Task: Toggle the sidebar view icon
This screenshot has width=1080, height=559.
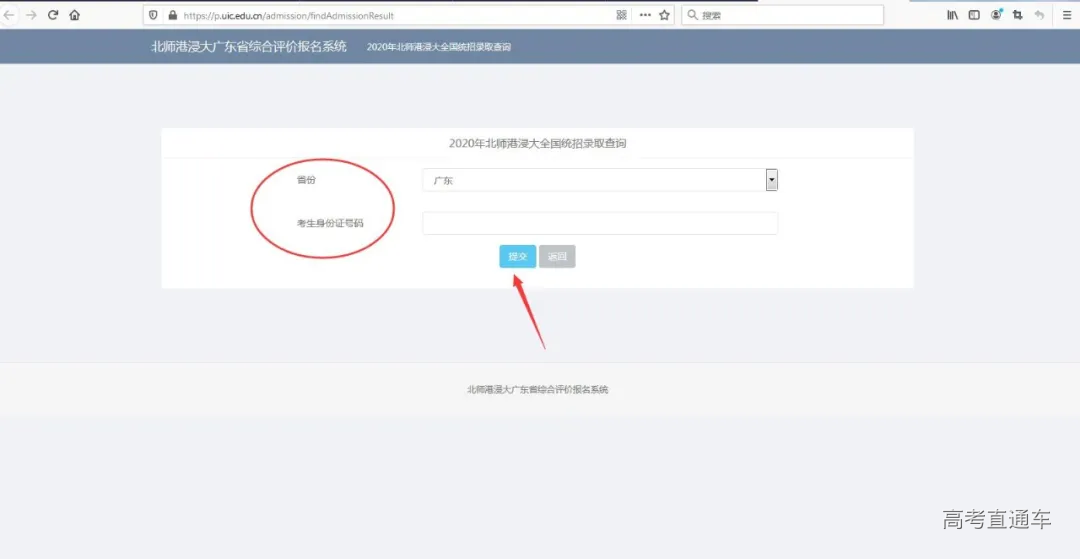Action: [x=974, y=15]
